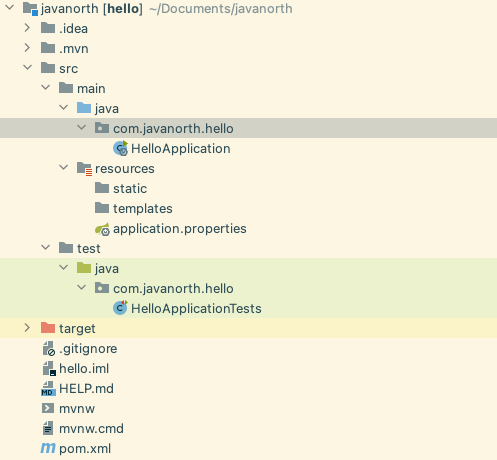497x460 pixels.
Task: Expand the .idea folder
Action: (27, 28)
